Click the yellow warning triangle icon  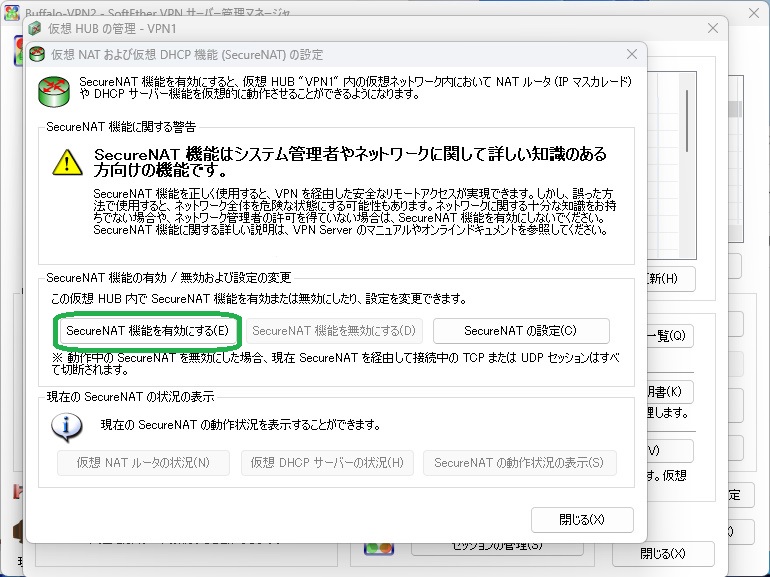[67, 162]
